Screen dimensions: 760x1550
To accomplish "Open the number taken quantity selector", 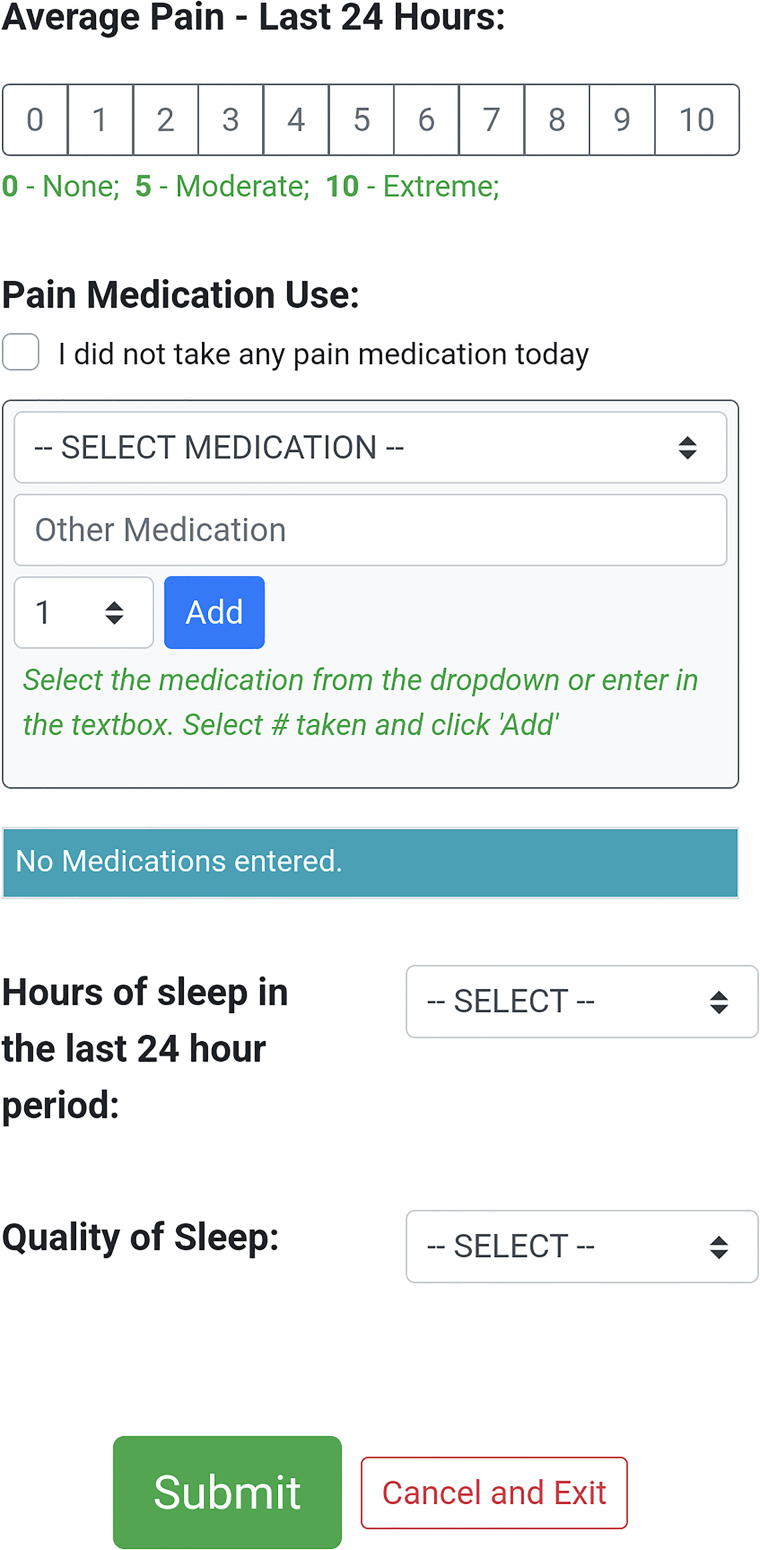I will pyautogui.click(x=83, y=612).
